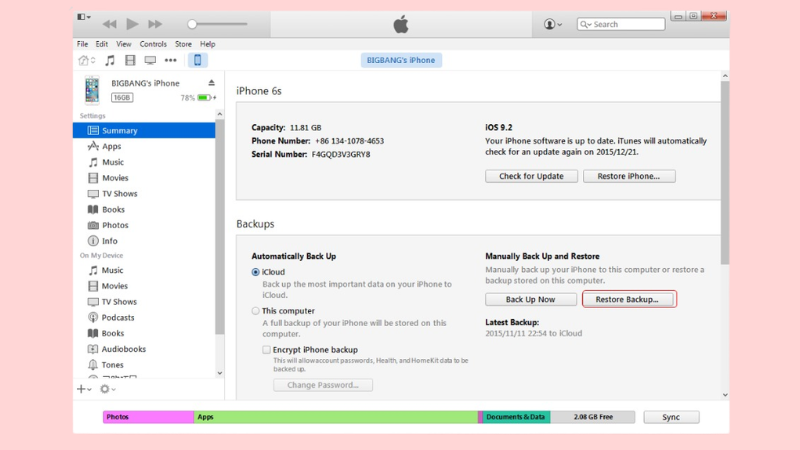Image resolution: width=800 pixels, height=450 pixels.
Task: Click Change Password button
Action: (x=323, y=385)
